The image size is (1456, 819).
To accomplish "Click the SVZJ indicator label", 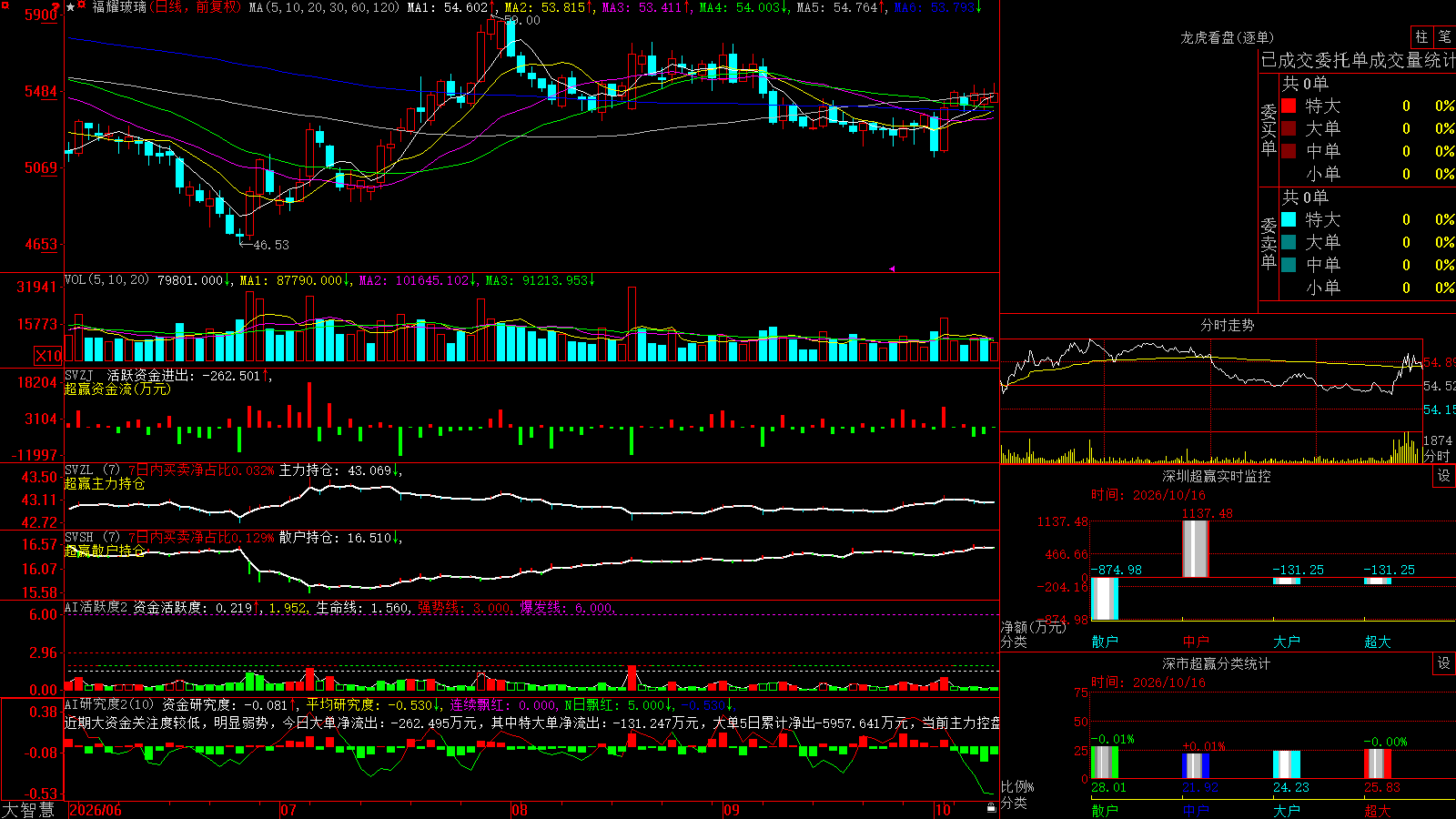I will (79, 375).
